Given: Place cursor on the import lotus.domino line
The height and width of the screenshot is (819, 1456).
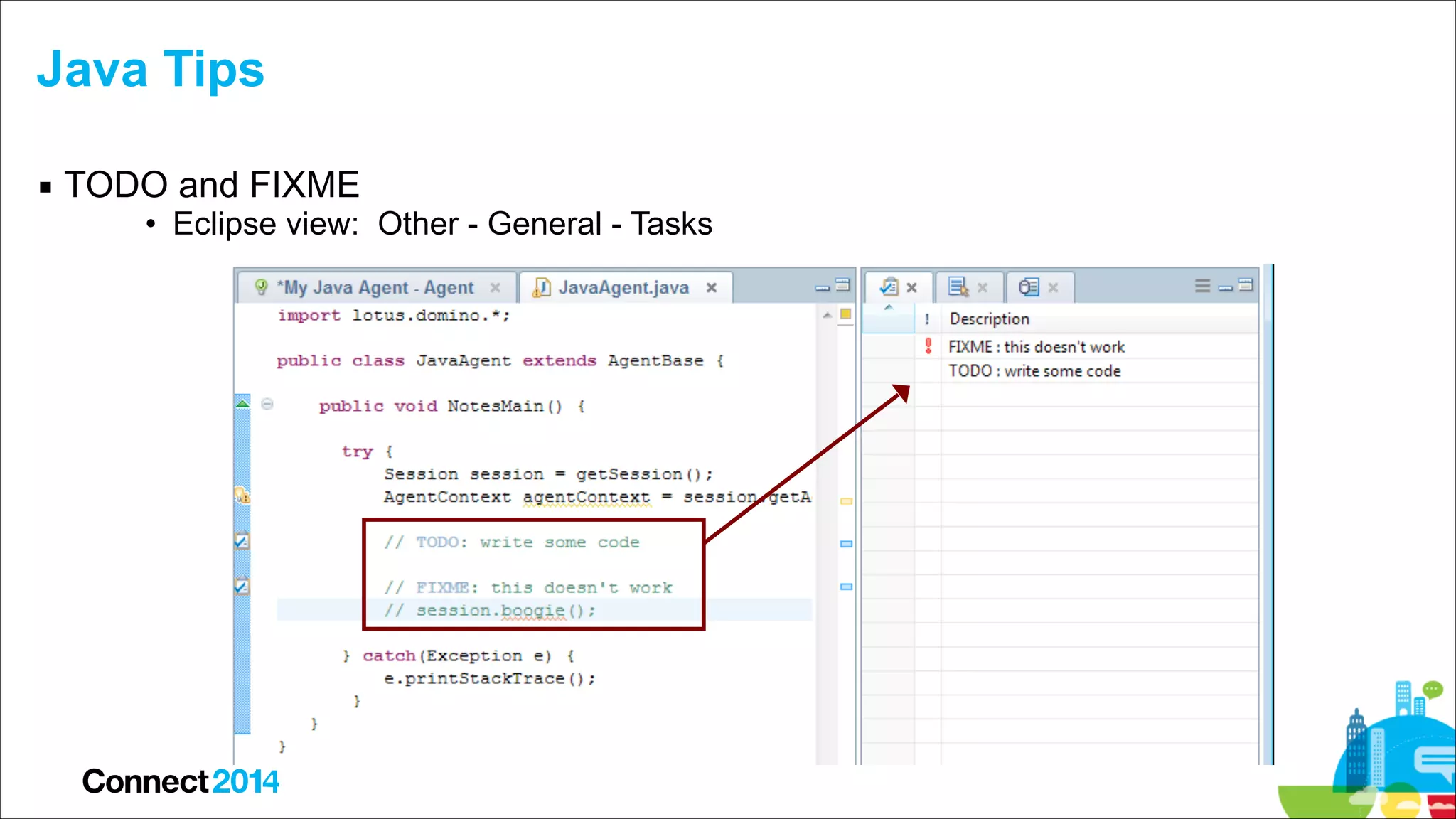Looking at the screenshot, I should [394, 316].
